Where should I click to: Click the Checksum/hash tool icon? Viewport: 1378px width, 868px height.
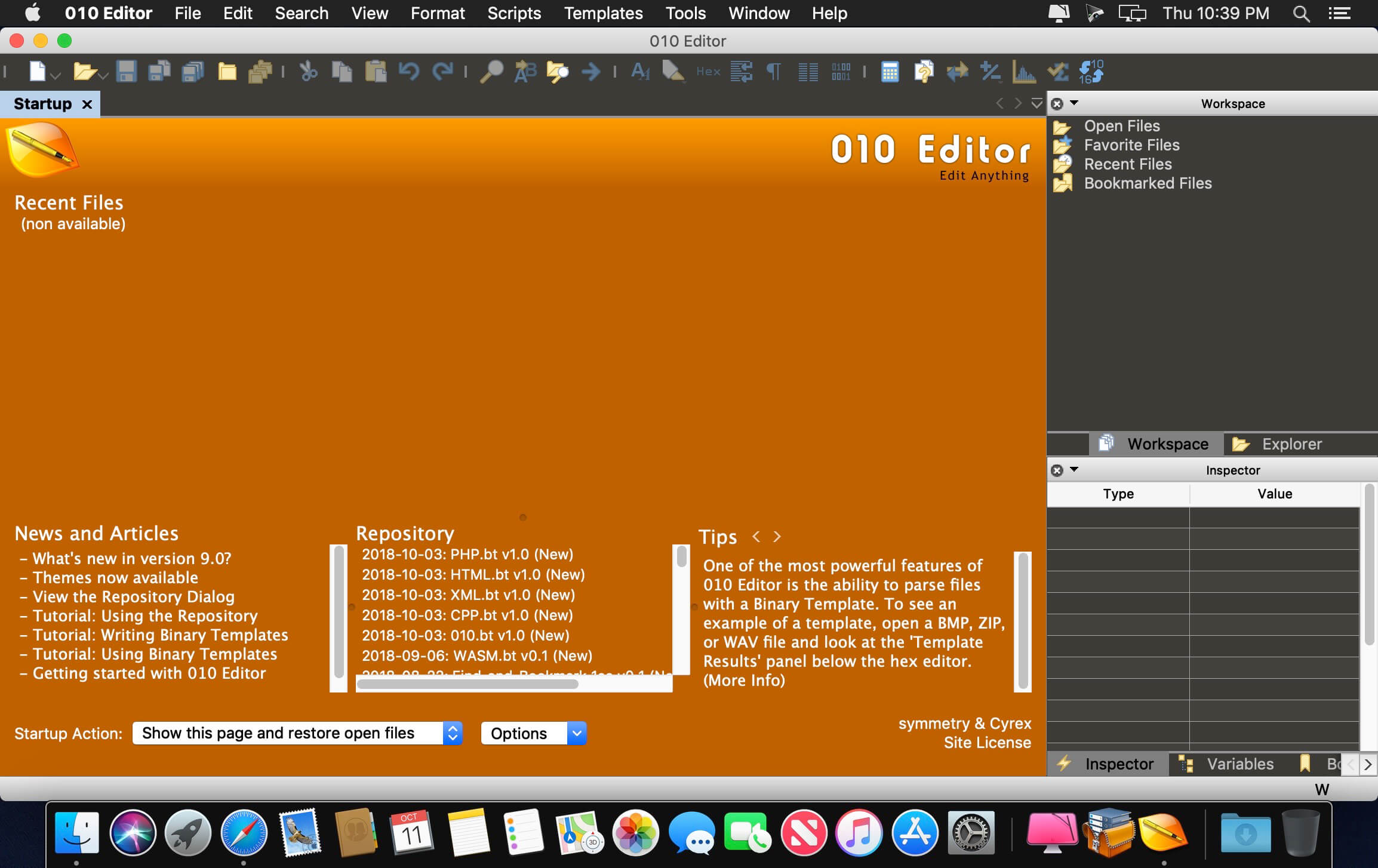(1056, 72)
